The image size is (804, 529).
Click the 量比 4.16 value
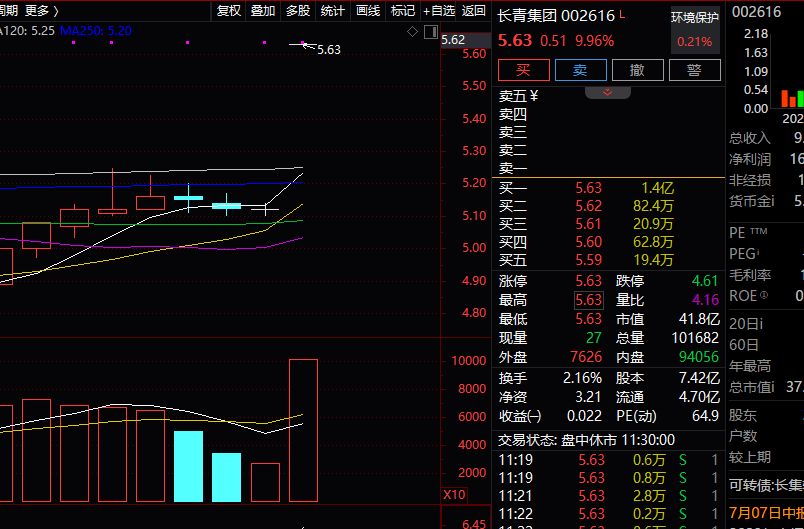click(x=705, y=299)
